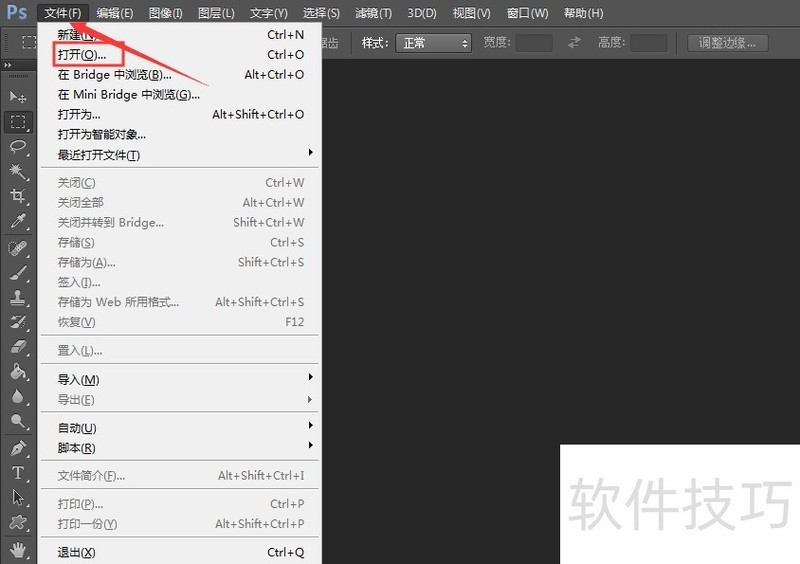Open the 样式 style dropdown
This screenshot has width=800, height=564.
433,43
